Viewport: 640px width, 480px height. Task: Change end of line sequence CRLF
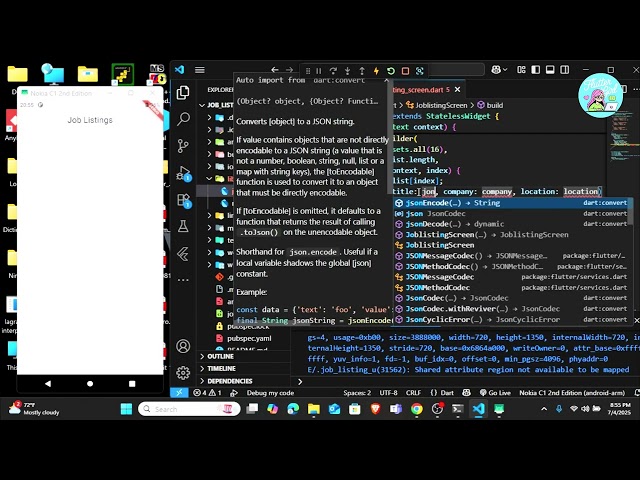pos(413,393)
